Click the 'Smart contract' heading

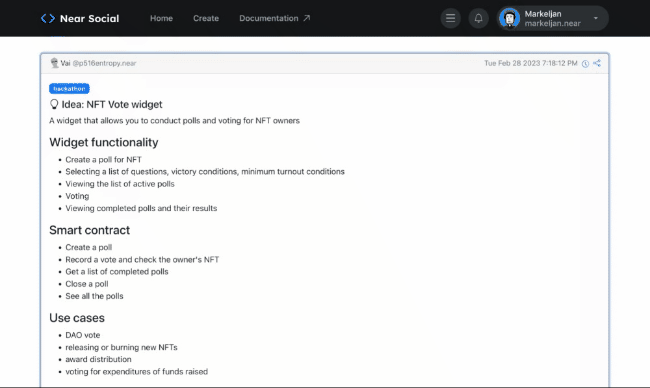90,230
